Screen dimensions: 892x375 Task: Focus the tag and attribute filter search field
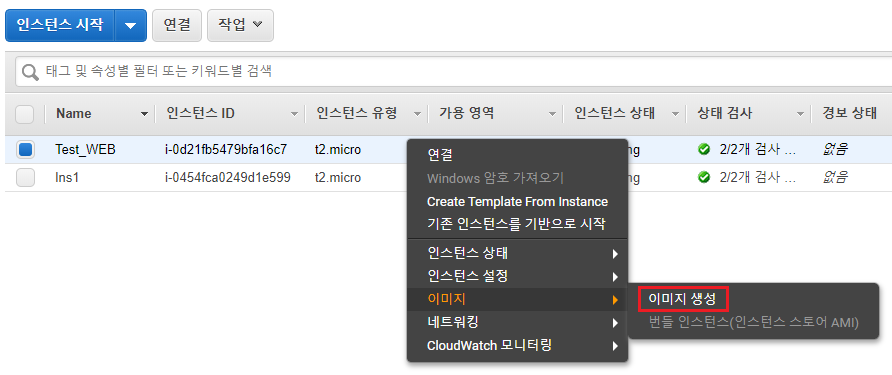click(453, 72)
